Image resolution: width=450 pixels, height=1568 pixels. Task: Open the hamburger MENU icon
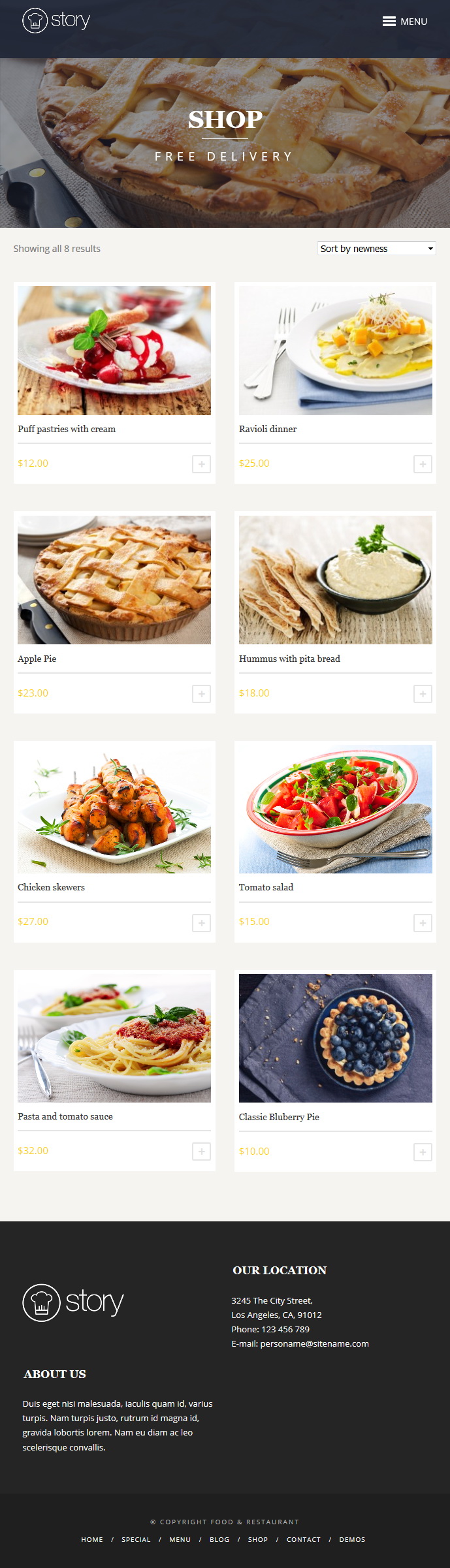coord(404,22)
